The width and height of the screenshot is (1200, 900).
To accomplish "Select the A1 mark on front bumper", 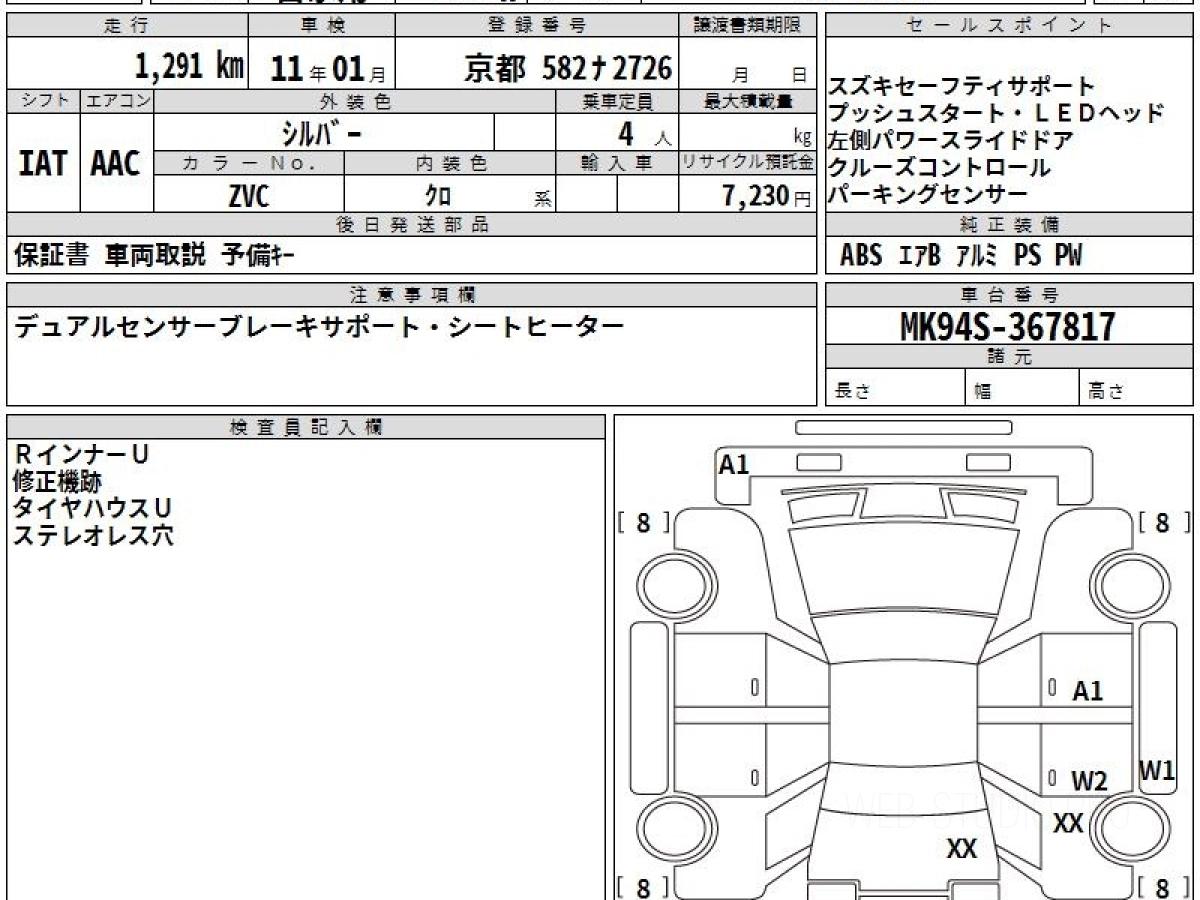I will coord(734,464).
